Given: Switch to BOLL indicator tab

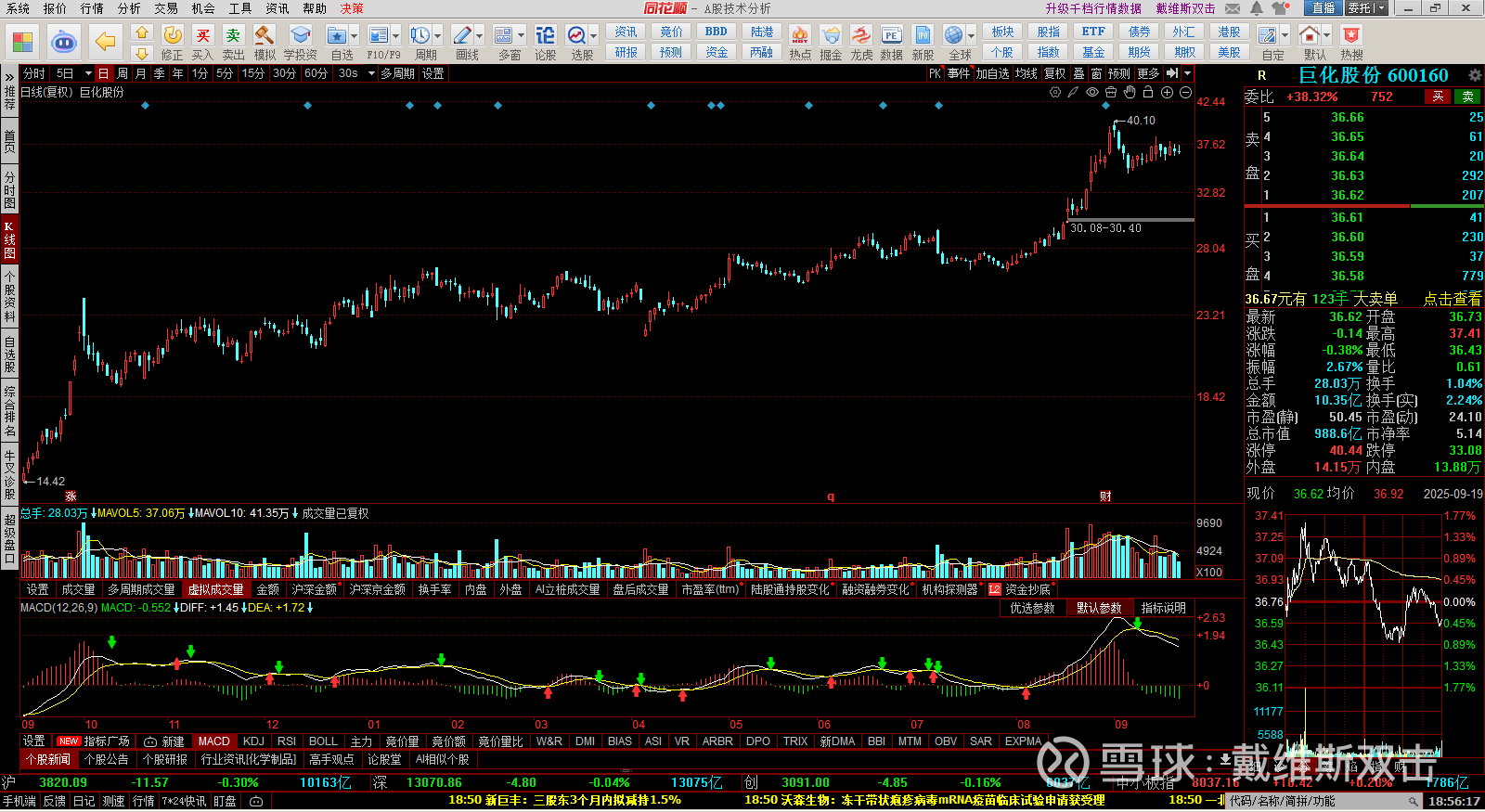Looking at the screenshot, I should (323, 741).
